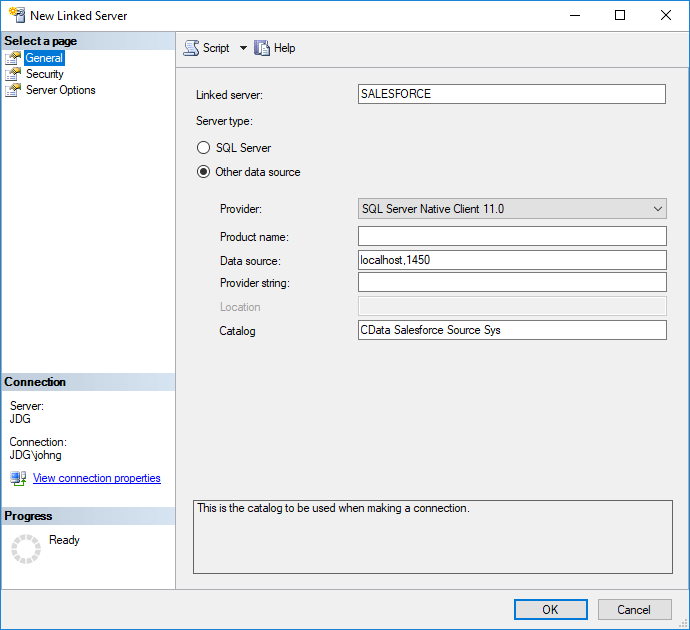Viewport: 690px width, 630px height.
Task: Click the General page icon
Action: pos(13,58)
